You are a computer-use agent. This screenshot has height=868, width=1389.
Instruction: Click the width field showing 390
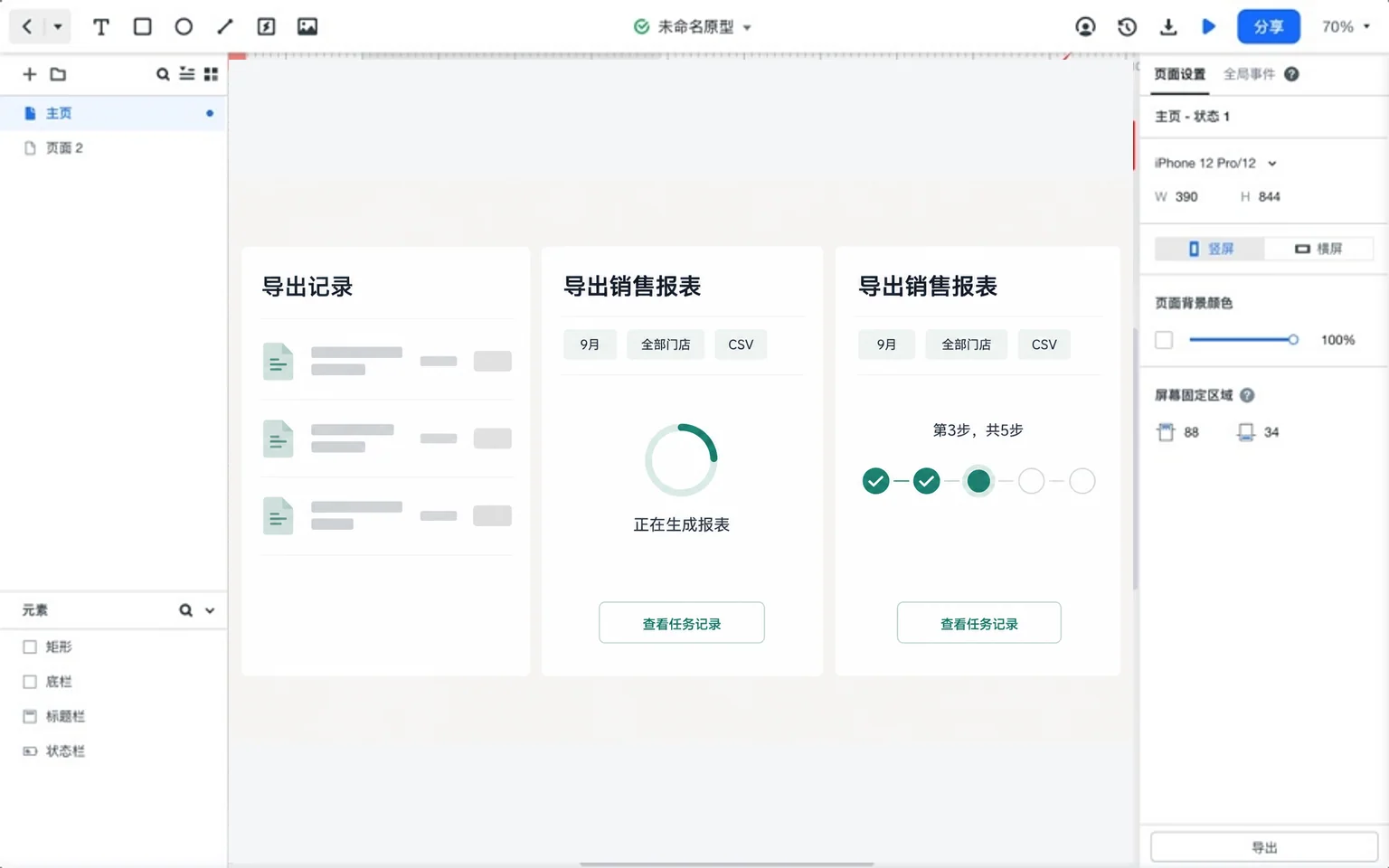click(1186, 196)
